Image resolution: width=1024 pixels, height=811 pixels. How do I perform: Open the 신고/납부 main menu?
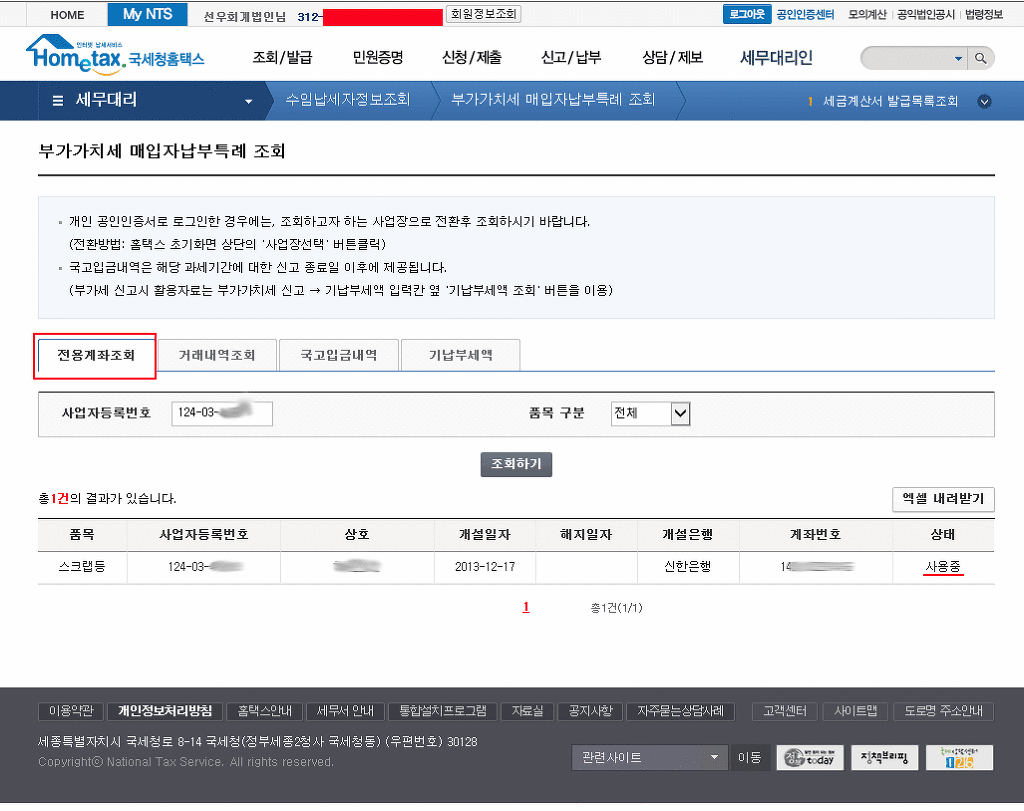click(x=571, y=57)
